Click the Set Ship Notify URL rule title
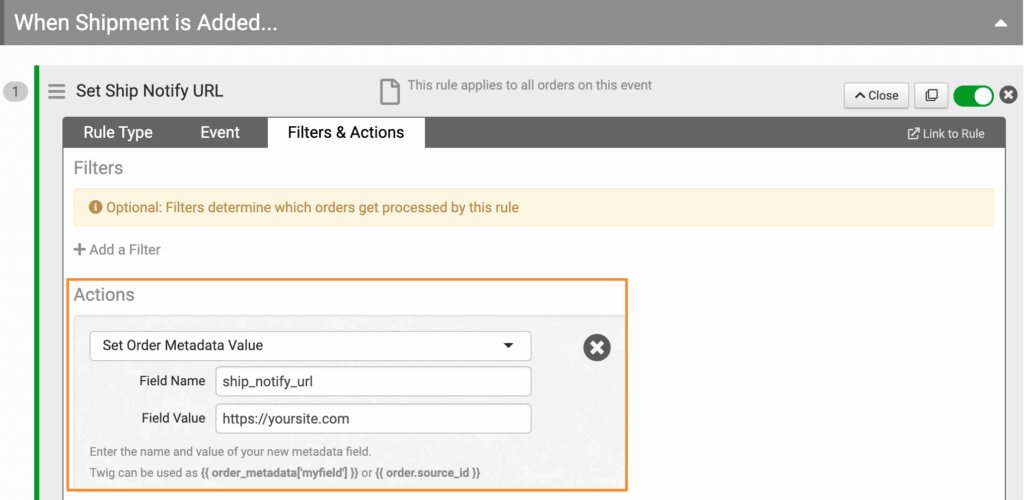Viewport: 1024px width, 500px height. 150,91
